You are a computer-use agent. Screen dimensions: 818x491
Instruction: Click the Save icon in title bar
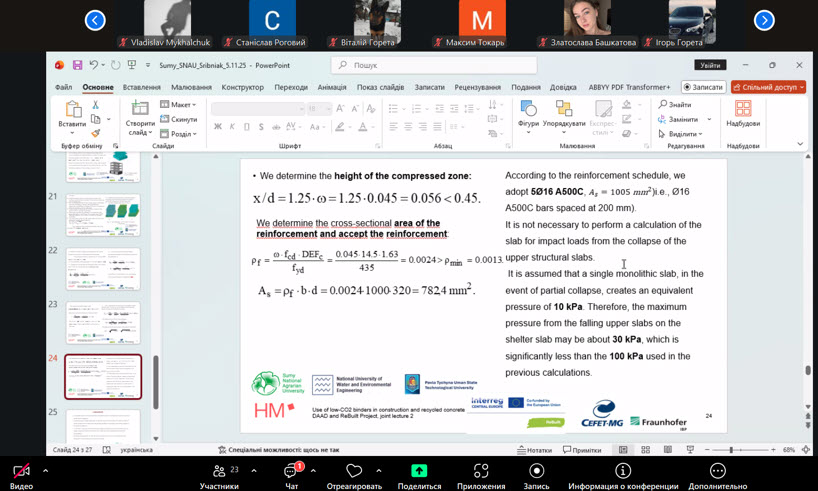pyautogui.click(x=77, y=65)
